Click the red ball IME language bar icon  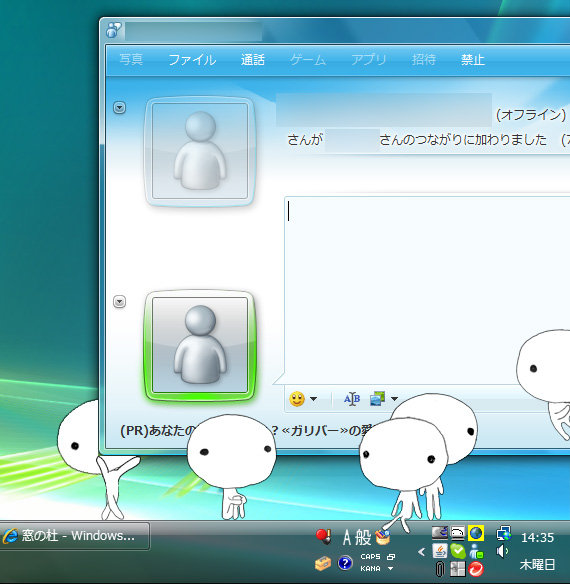(324, 536)
